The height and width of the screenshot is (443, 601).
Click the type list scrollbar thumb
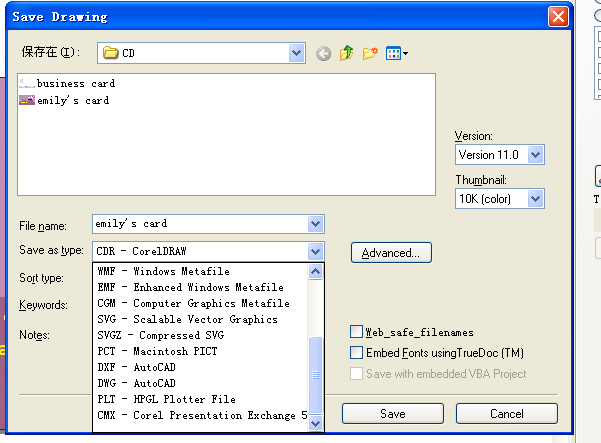[315, 375]
